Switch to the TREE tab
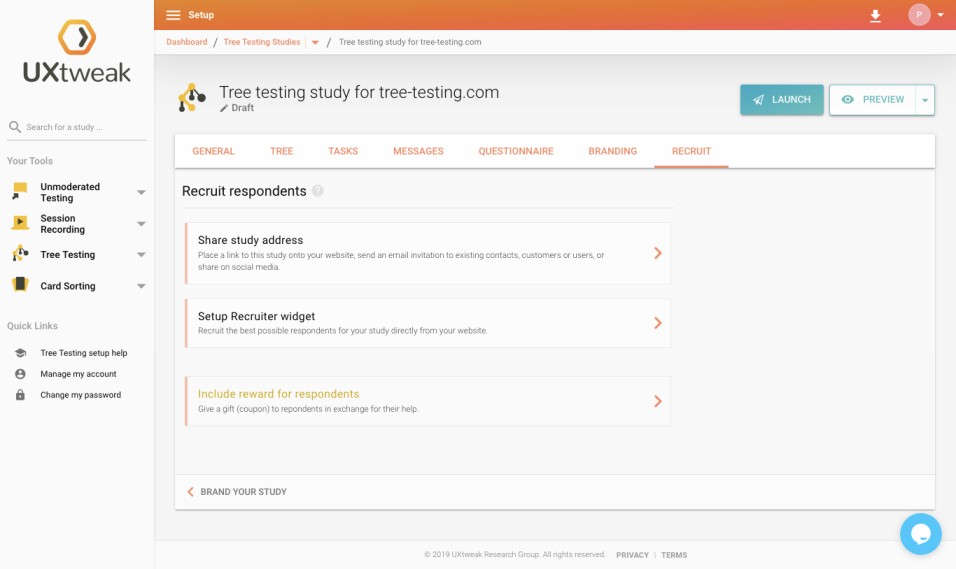The height and width of the screenshot is (569, 956). 282,151
